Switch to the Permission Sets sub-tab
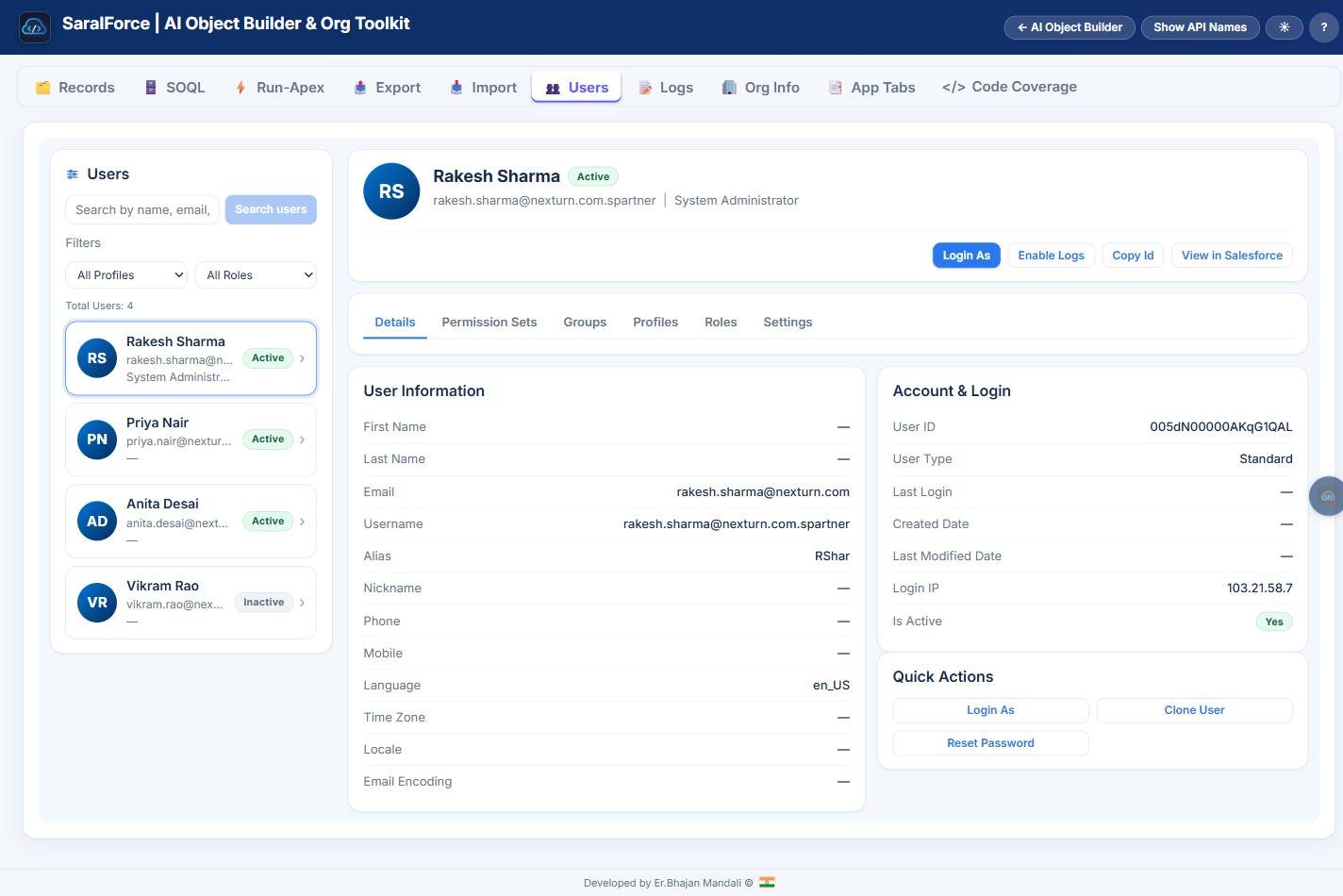 pos(489,323)
